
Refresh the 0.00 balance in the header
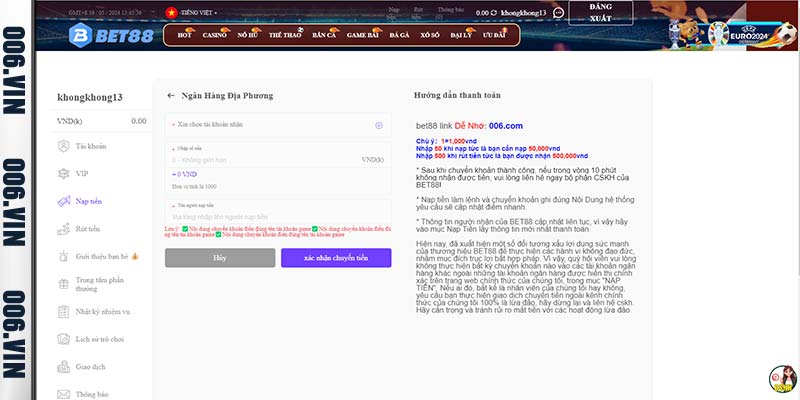pyautogui.click(x=493, y=13)
